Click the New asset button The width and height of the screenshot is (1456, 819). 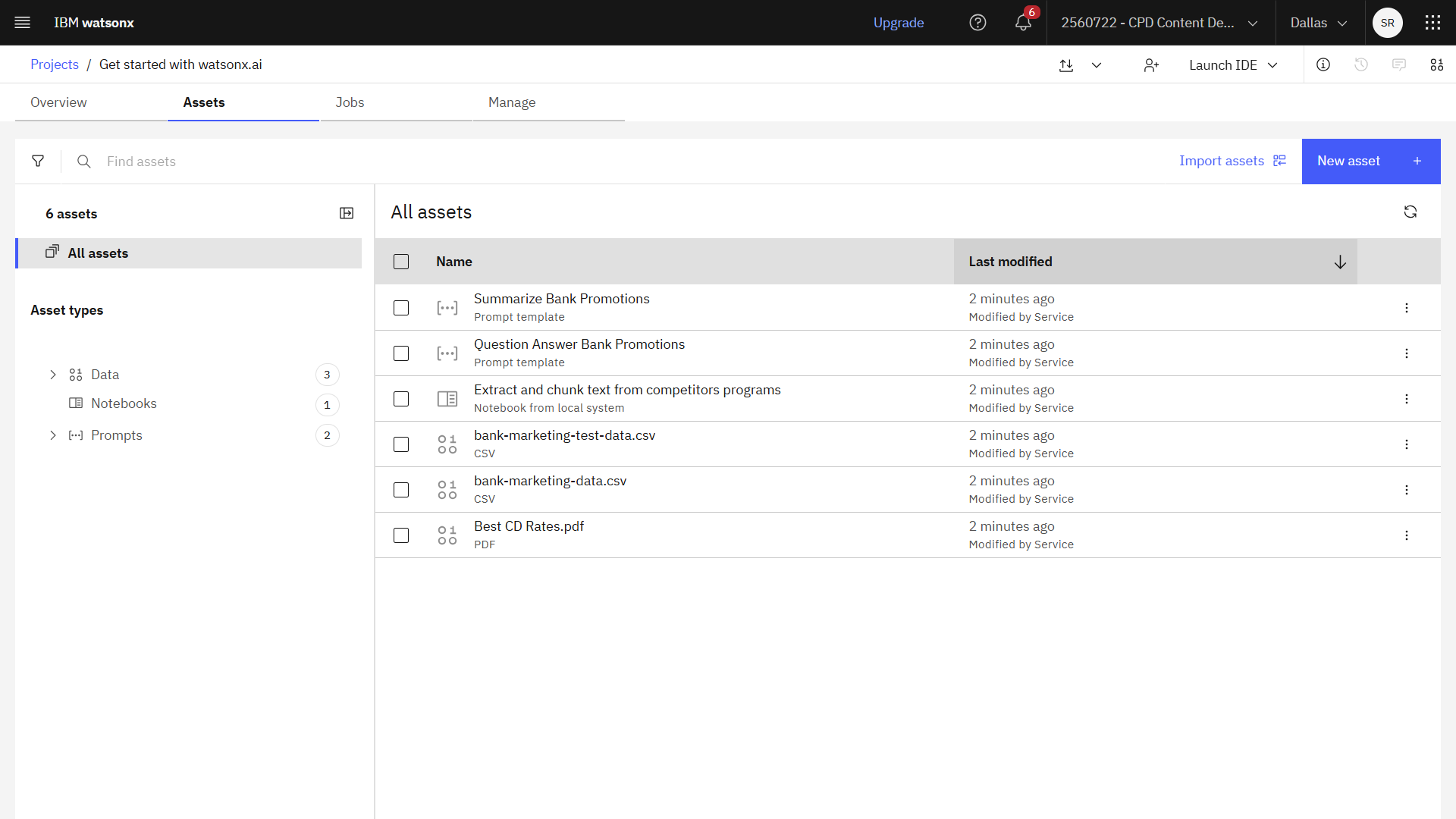click(x=1370, y=161)
